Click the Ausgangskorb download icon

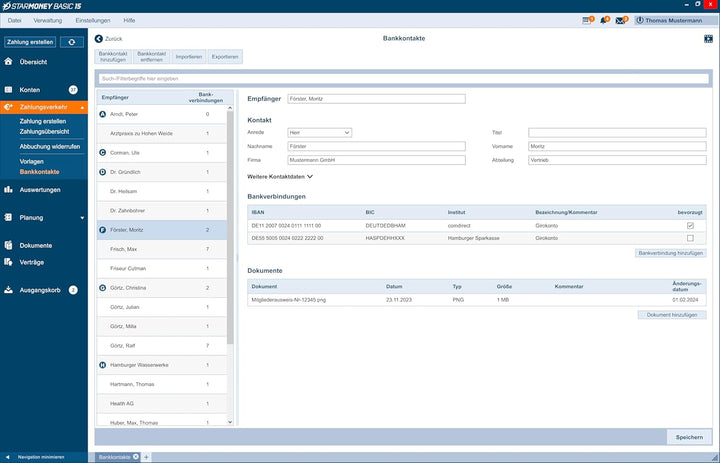[8, 290]
